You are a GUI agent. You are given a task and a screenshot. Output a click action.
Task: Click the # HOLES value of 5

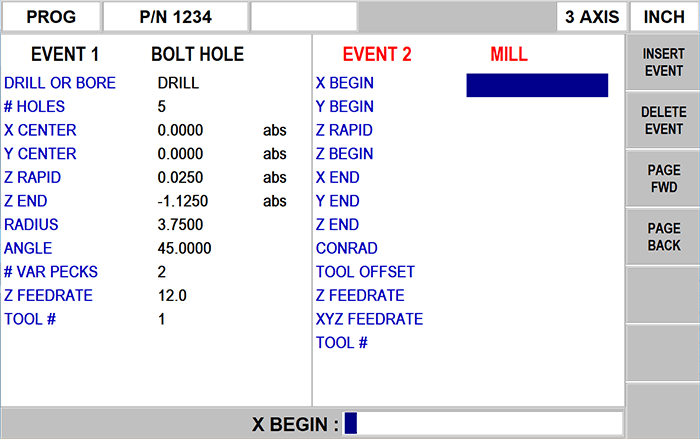pos(162,107)
